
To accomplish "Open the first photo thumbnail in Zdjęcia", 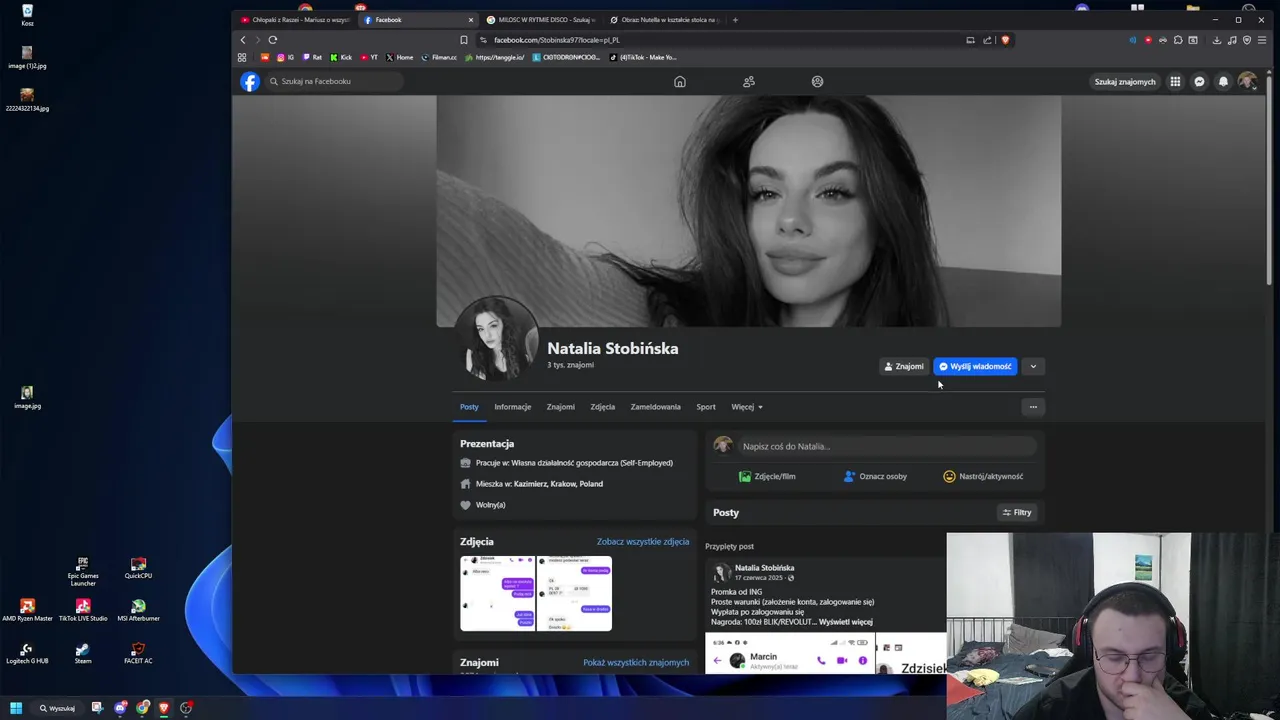I will click(x=498, y=594).
